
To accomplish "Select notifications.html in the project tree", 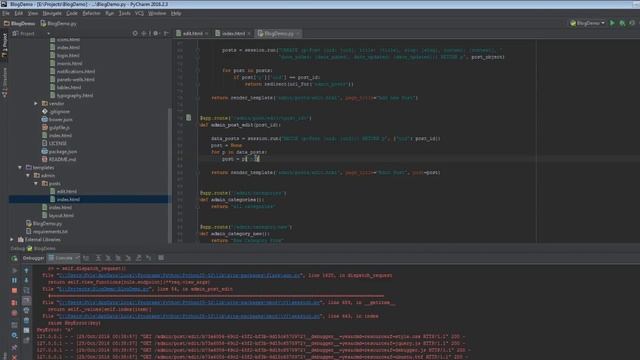I will 72,71.
